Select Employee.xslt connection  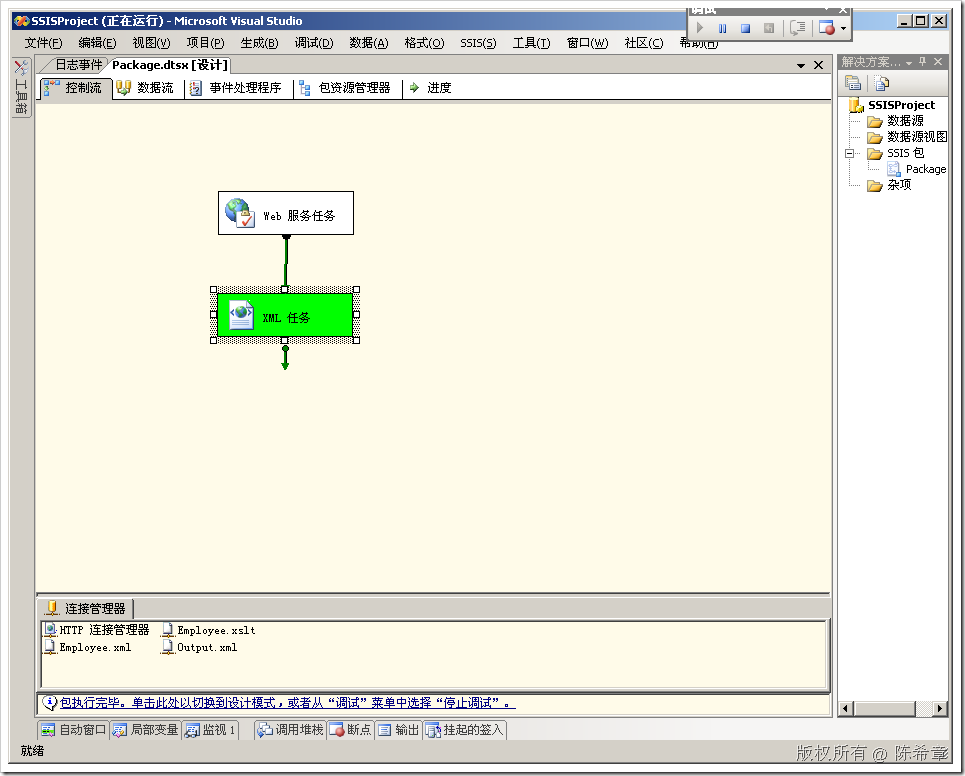tap(208, 630)
